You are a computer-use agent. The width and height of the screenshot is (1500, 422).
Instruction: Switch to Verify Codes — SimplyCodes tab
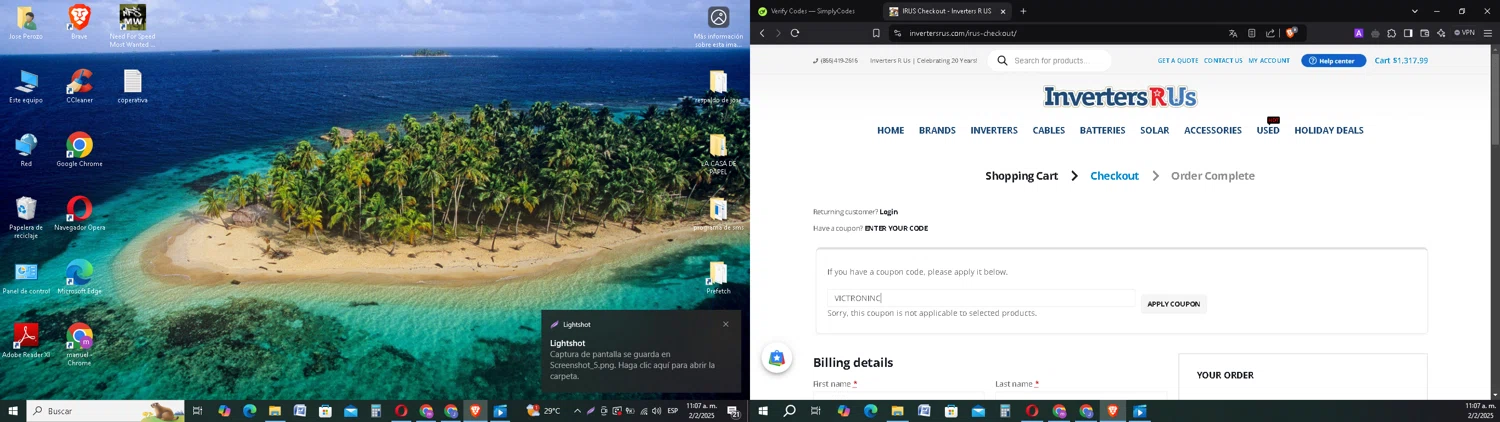(x=812, y=11)
